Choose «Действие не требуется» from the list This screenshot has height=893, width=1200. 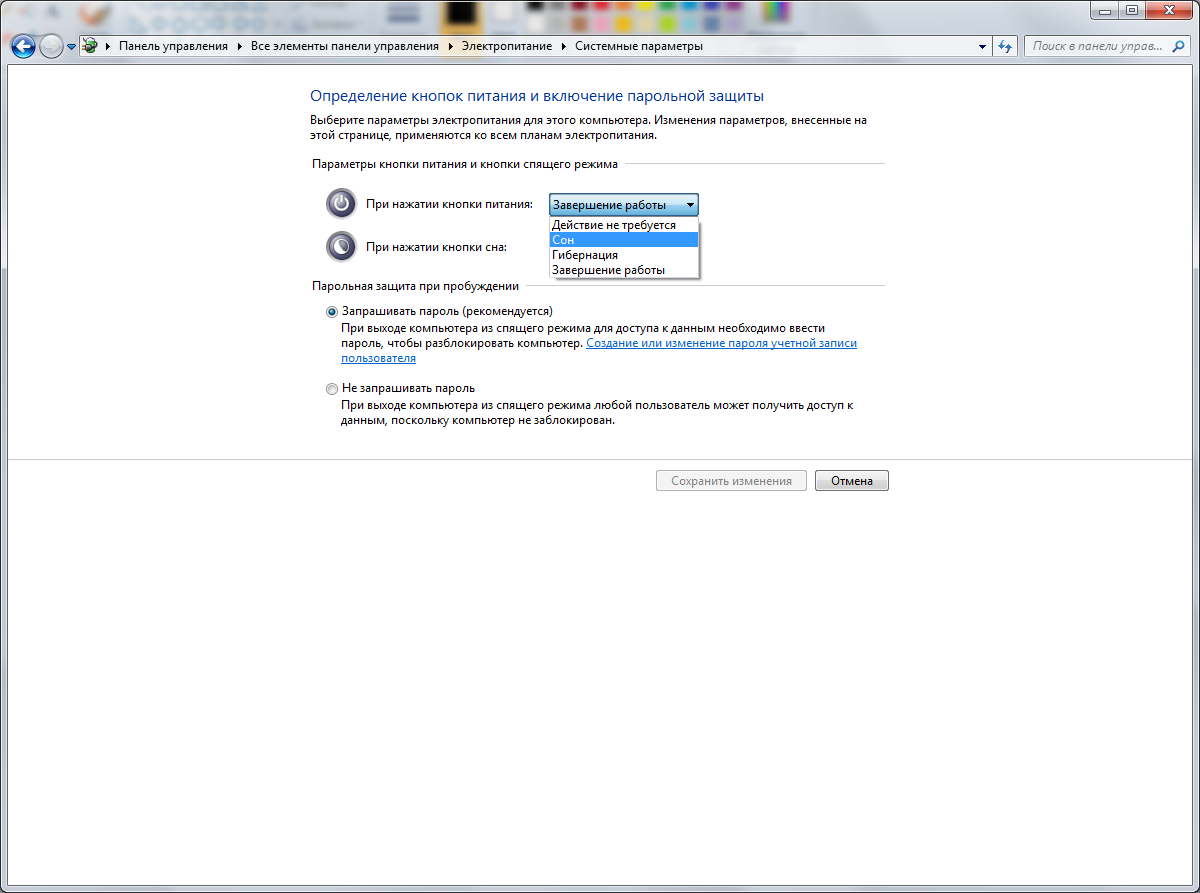[x=624, y=225]
